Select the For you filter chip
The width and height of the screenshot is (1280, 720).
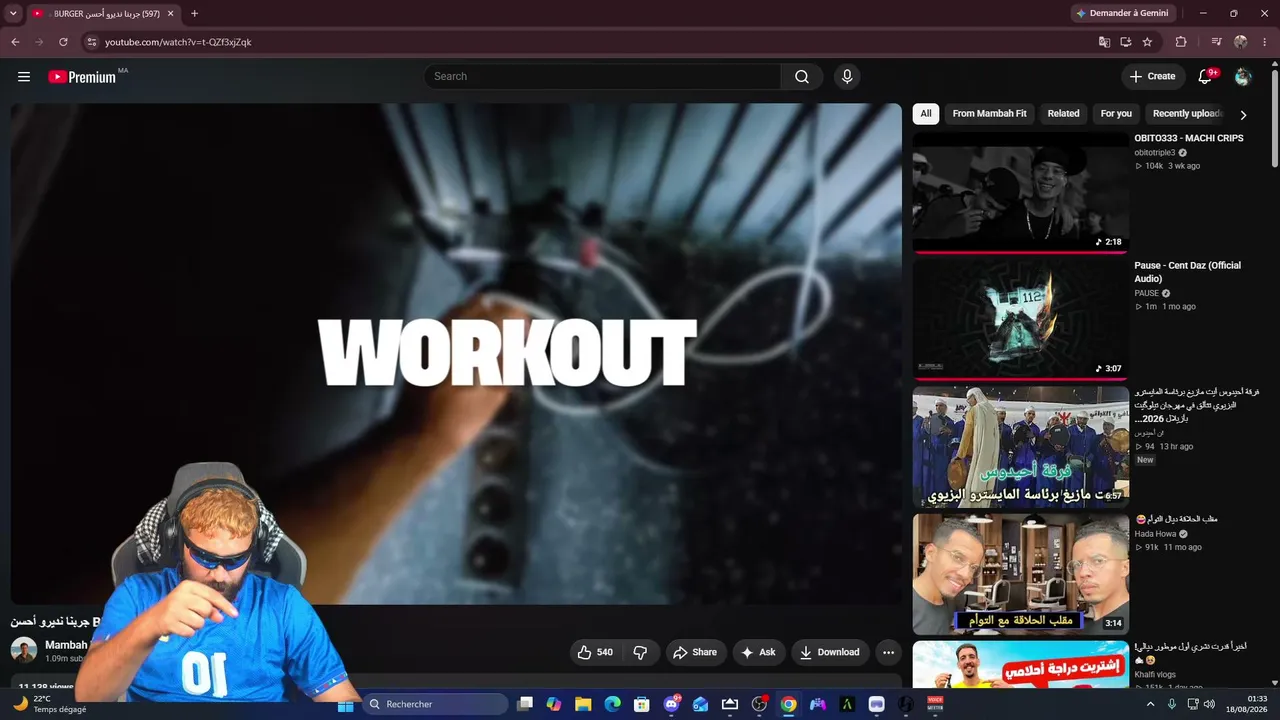[x=1116, y=114]
